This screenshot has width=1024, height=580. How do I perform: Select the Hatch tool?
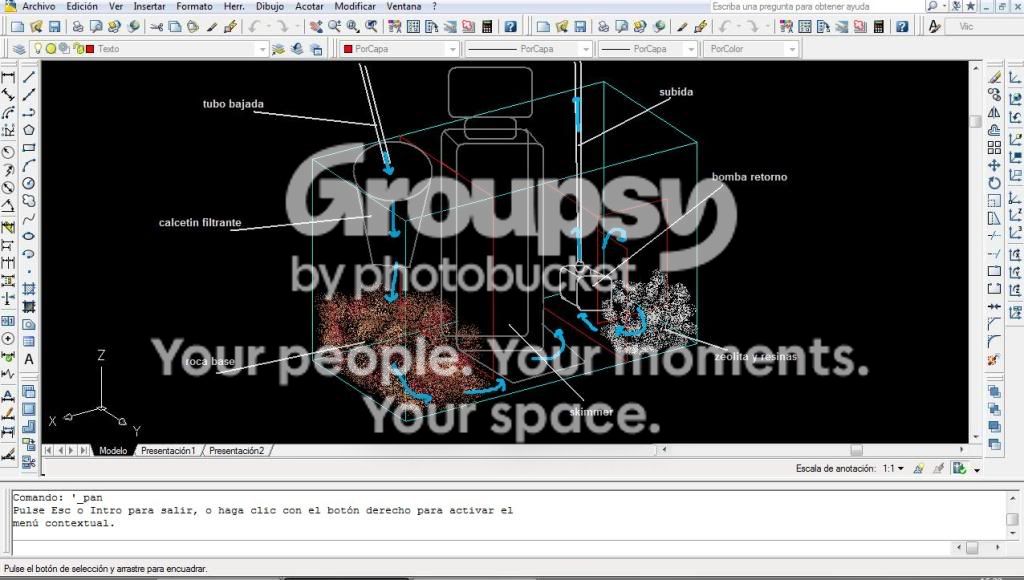tap(29, 289)
